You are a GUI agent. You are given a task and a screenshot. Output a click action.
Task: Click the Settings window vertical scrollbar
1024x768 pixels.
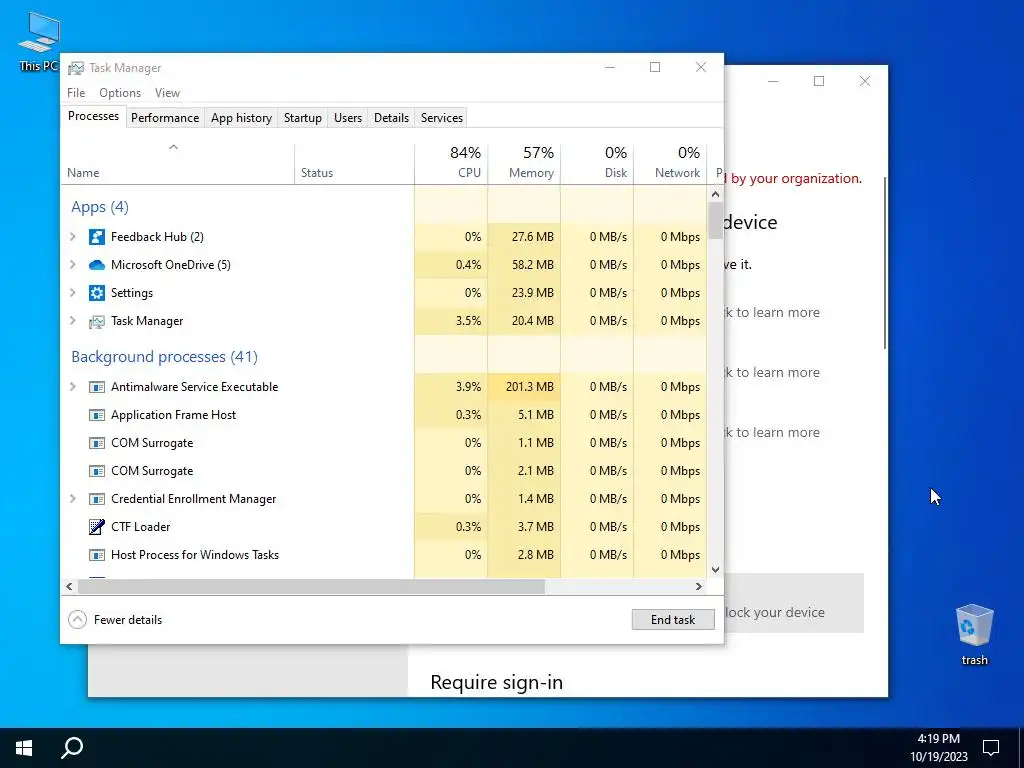click(885, 263)
